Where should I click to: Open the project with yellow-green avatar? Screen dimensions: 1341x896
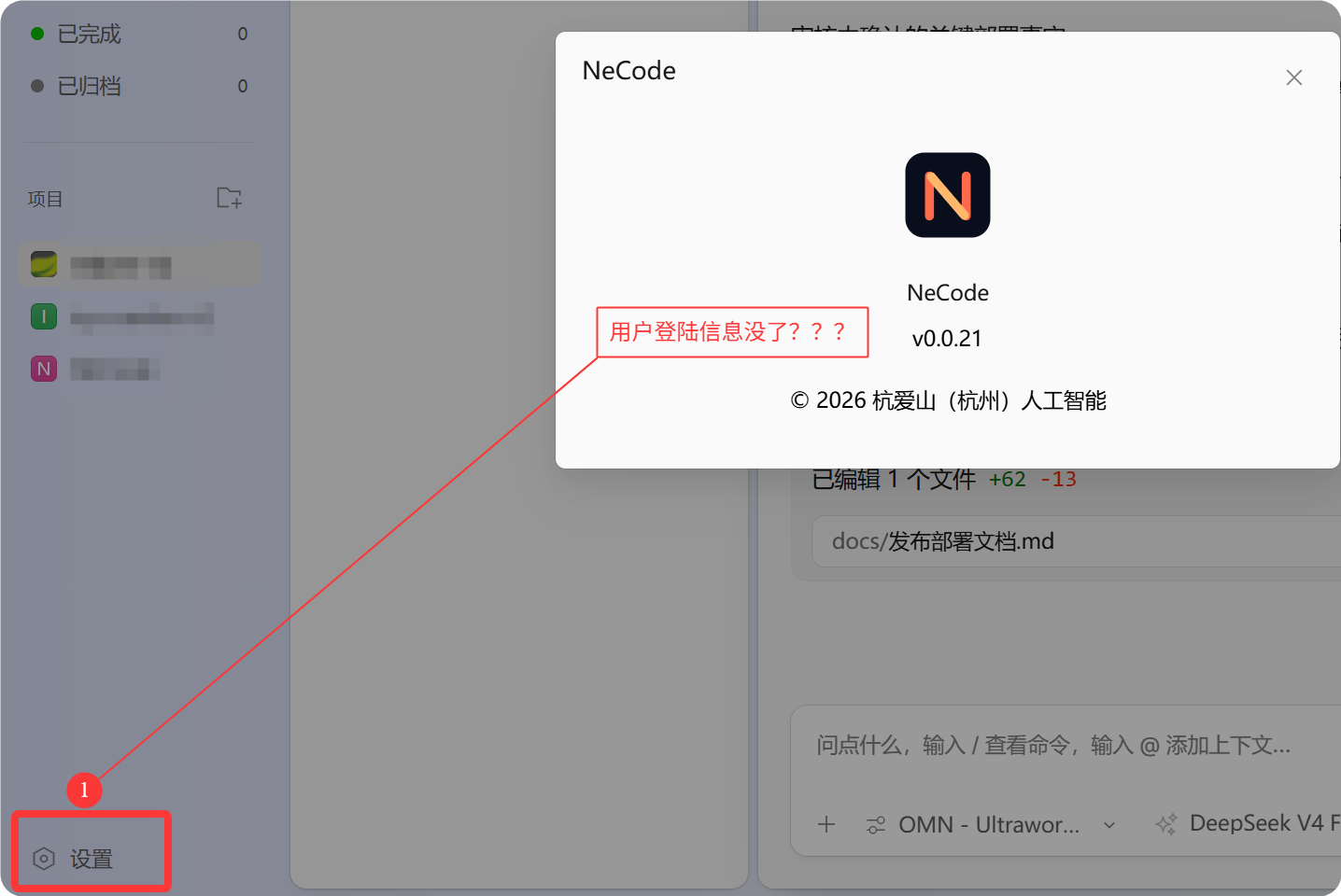pyautogui.click(x=139, y=265)
